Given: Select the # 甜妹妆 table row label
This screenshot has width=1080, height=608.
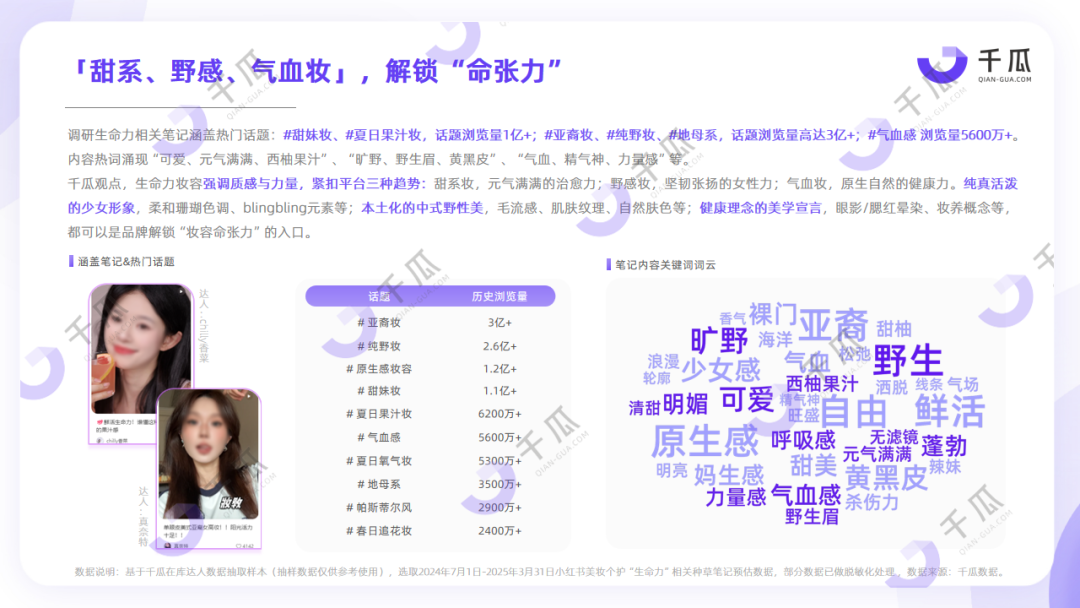Looking at the screenshot, I should pos(379,390).
